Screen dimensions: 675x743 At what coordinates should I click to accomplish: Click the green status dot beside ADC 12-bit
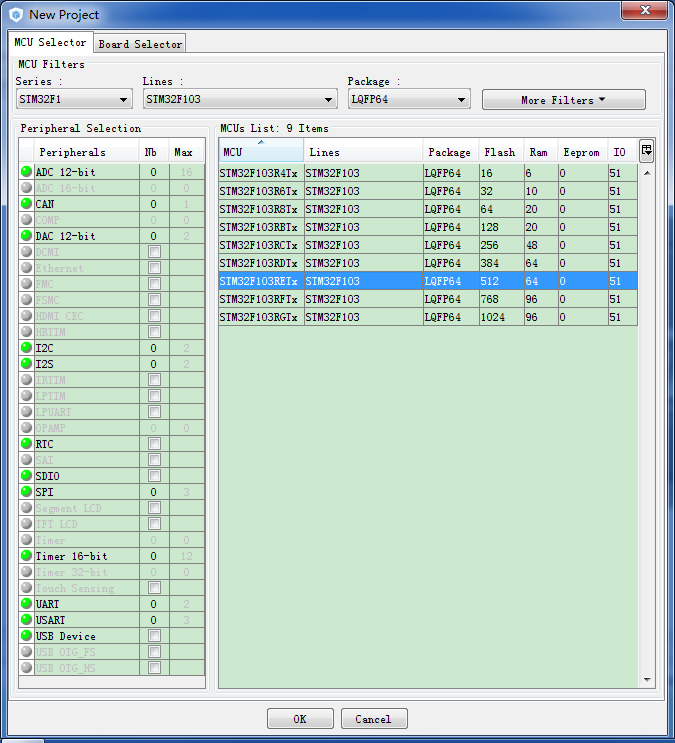[27, 172]
